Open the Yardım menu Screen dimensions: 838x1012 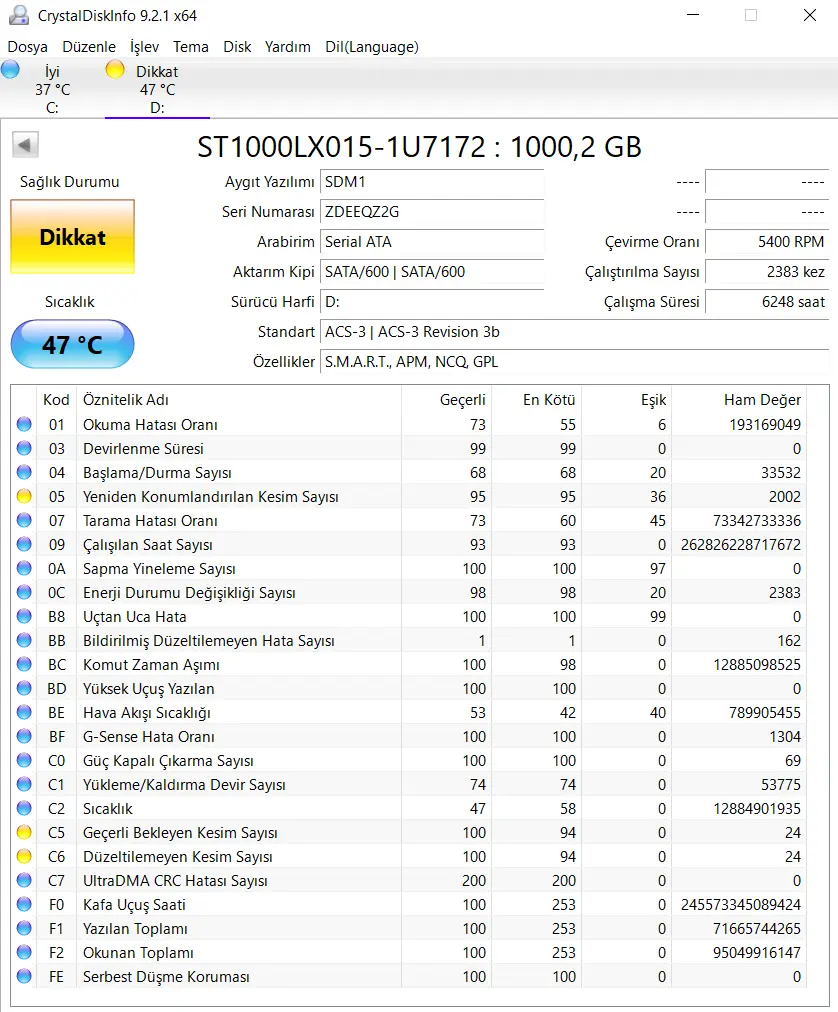[287, 47]
